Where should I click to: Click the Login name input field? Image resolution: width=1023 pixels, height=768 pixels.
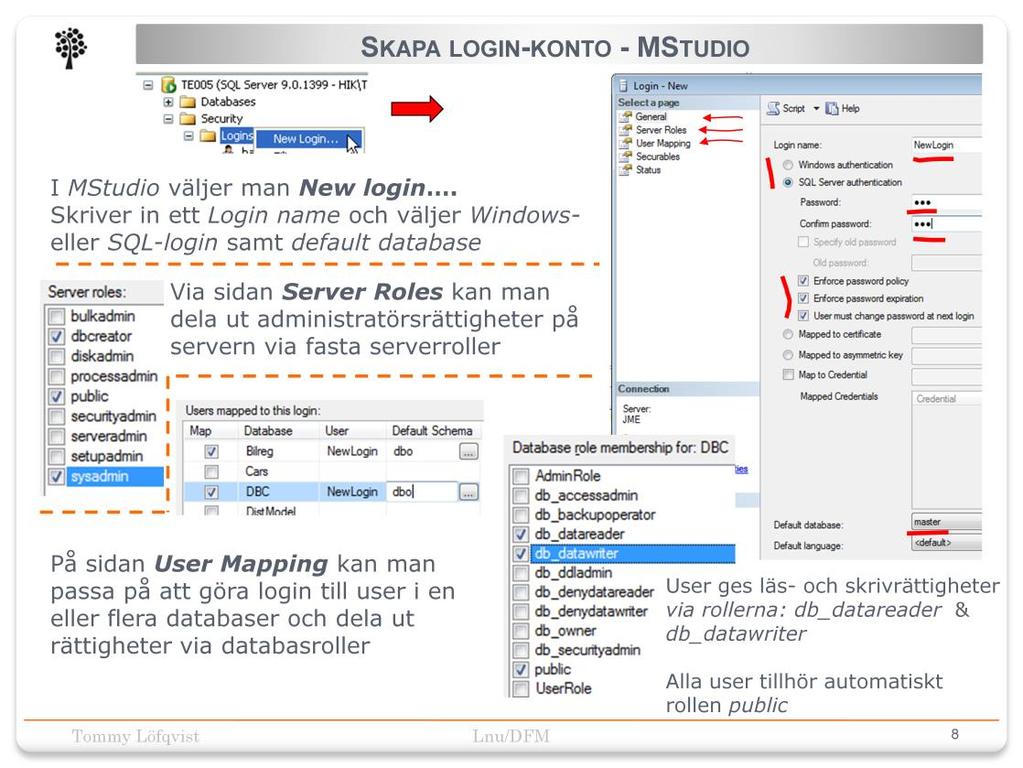(946, 145)
